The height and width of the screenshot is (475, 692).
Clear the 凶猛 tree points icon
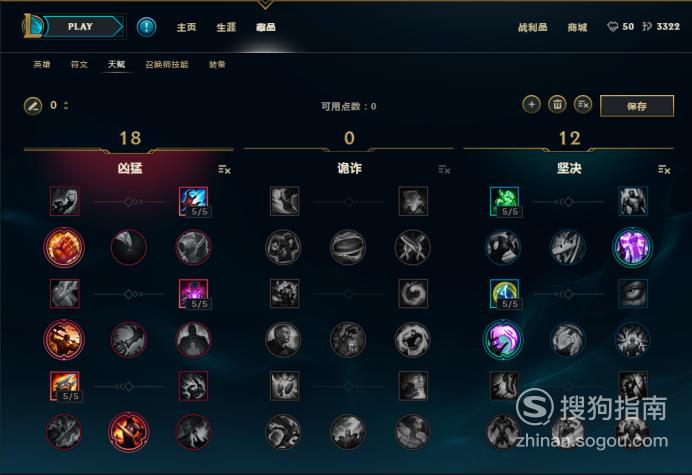(x=224, y=170)
